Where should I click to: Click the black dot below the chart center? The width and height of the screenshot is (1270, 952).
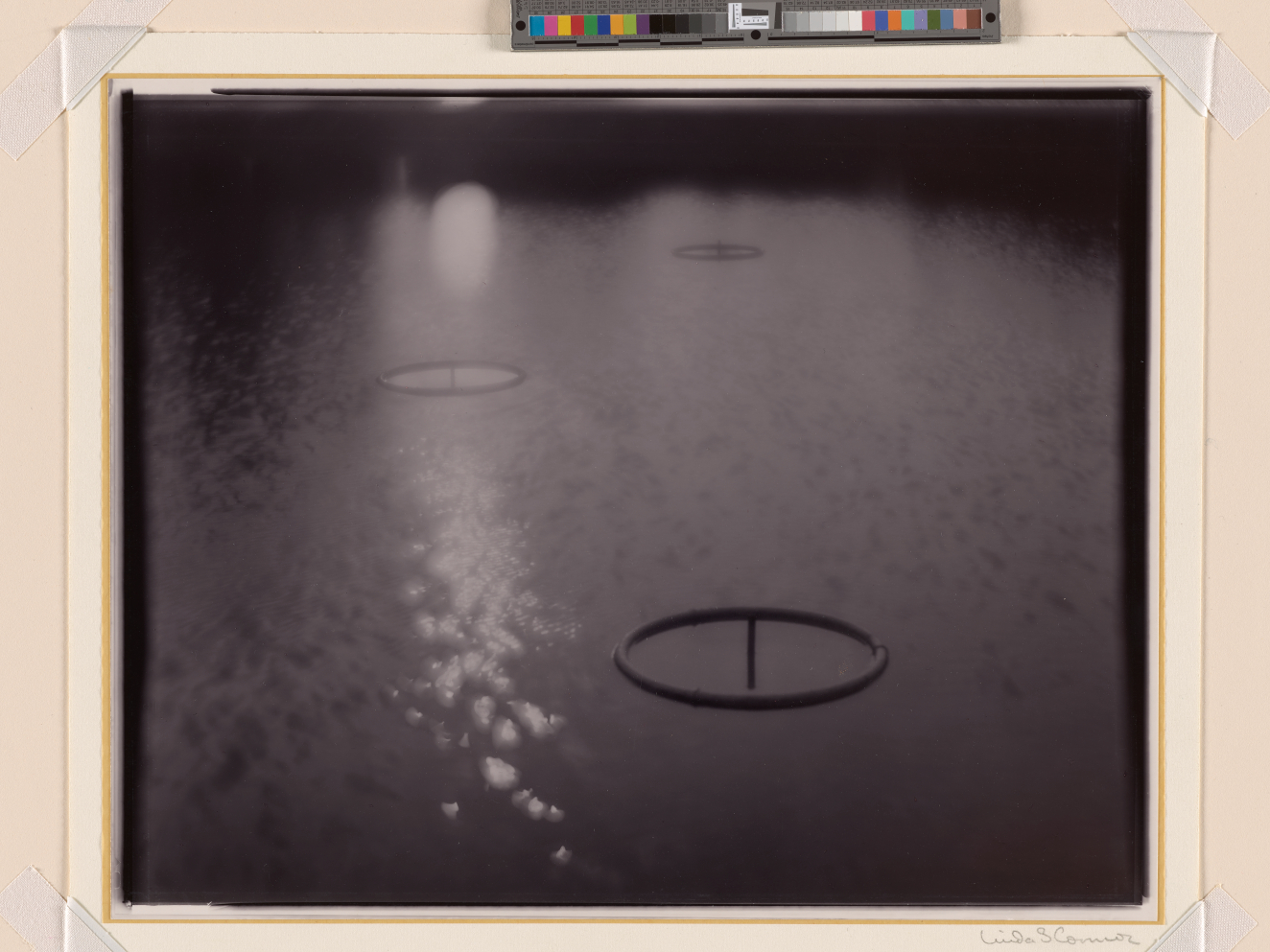(756, 35)
